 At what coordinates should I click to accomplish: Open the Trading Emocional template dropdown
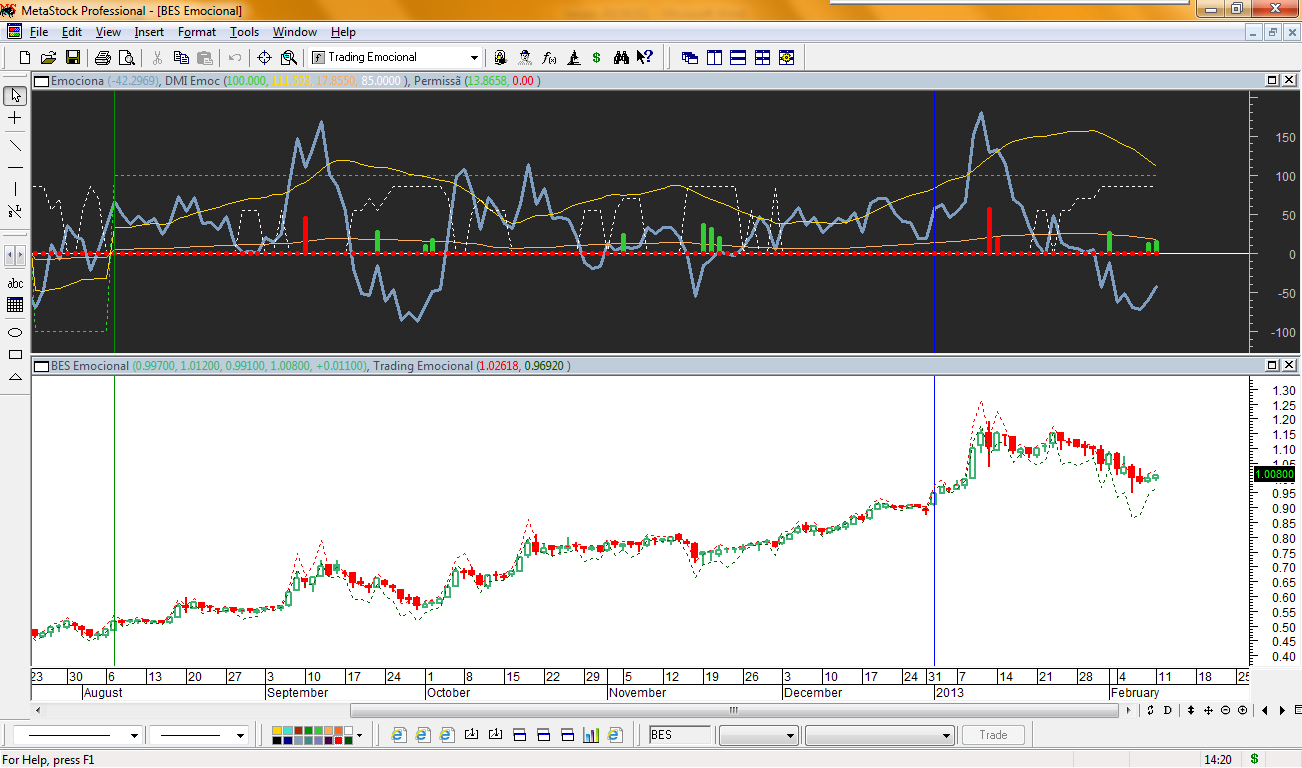[x=474, y=57]
